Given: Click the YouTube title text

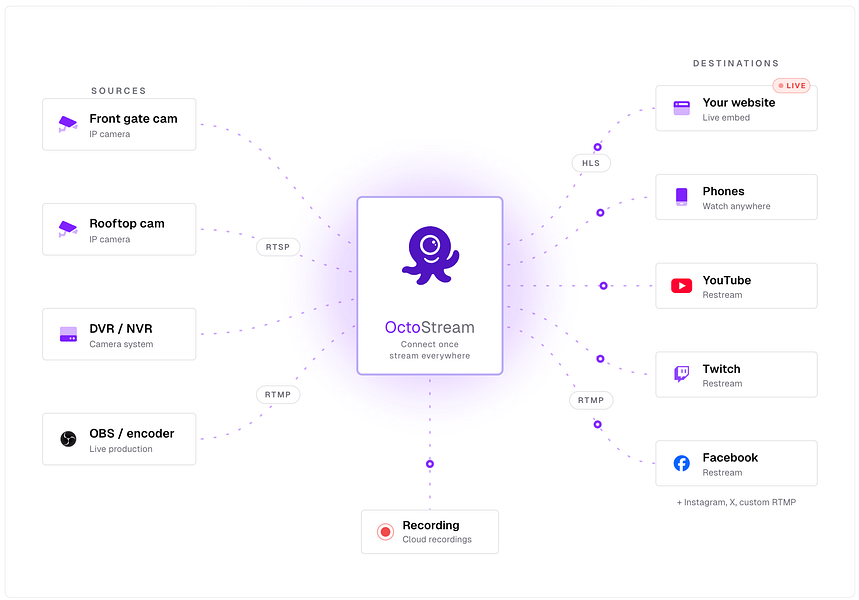Looking at the screenshot, I should (x=726, y=280).
